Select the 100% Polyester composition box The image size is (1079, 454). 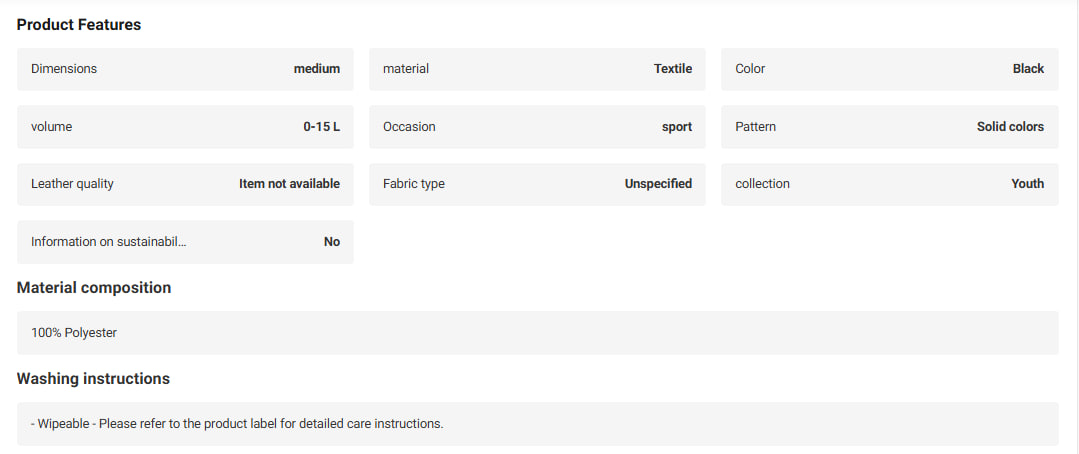click(537, 333)
